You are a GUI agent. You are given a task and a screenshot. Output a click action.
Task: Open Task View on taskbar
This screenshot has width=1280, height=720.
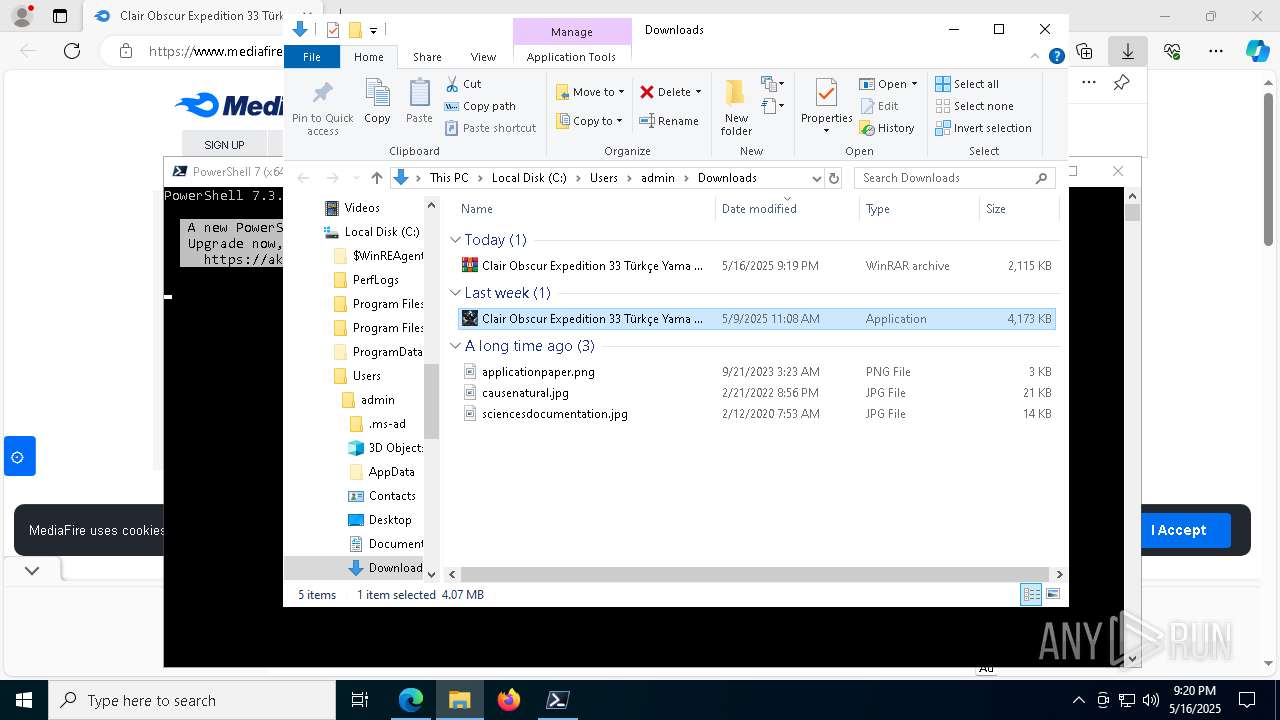tap(360, 700)
